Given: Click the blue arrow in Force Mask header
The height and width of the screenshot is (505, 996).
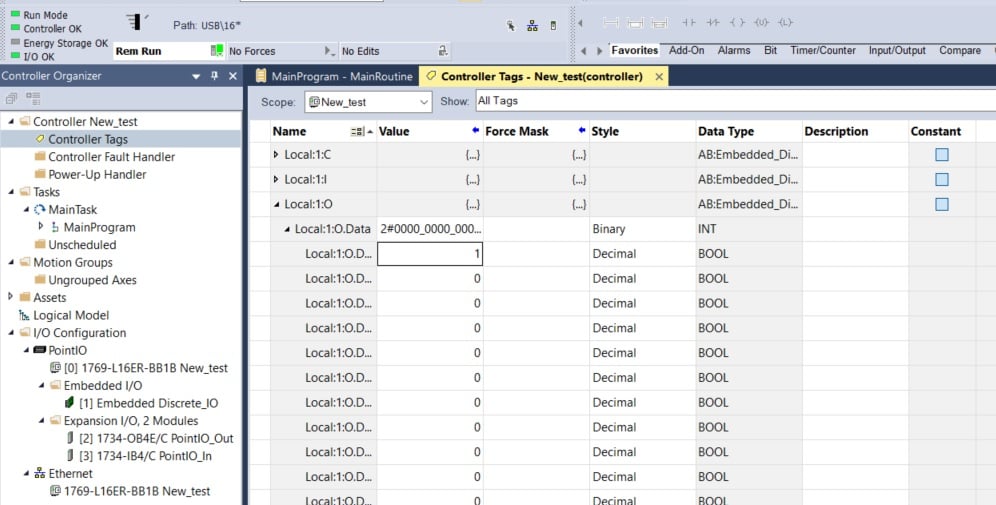Looking at the screenshot, I should point(582,130).
